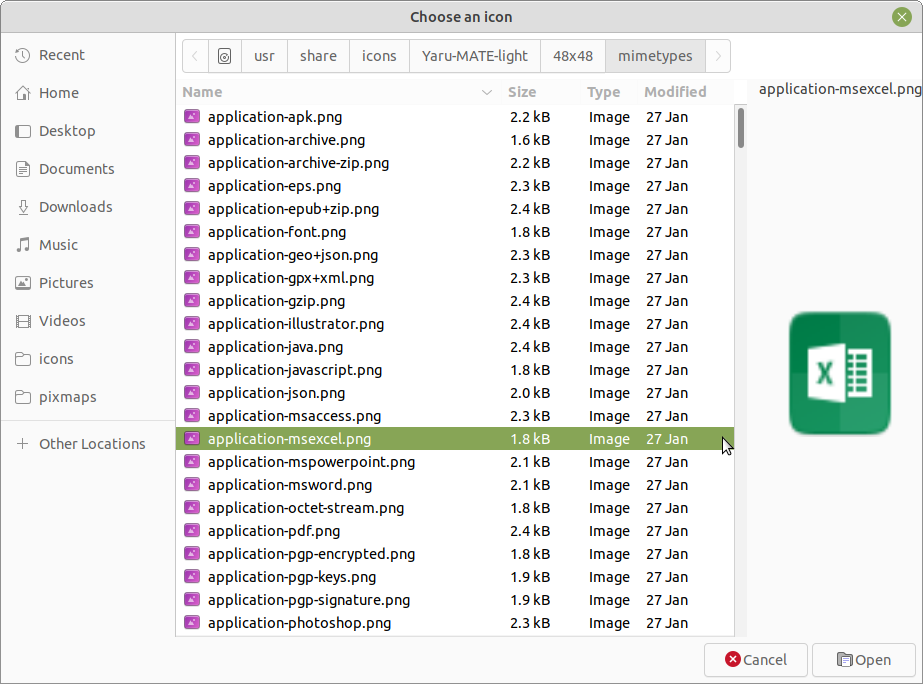The height and width of the screenshot is (684, 923).
Task: Click the Desktop icon in sidebar
Action: [x=22, y=131]
